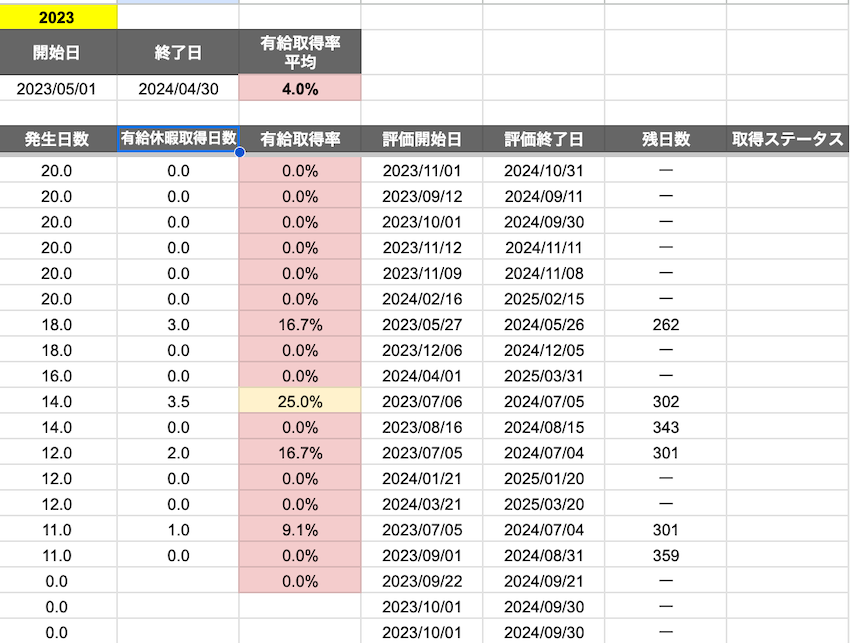The height and width of the screenshot is (643, 850).
Task: Click the 開始日 header cell
Action: pyautogui.click(x=58, y=52)
